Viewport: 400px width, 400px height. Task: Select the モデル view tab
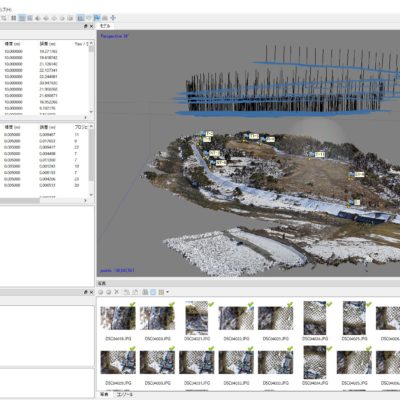105,26
